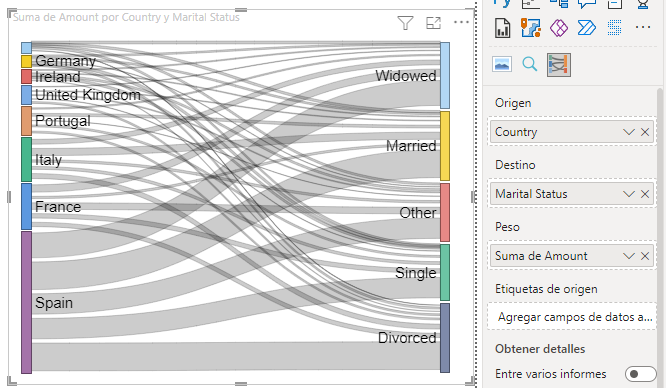Select the Other red destination node bar

445,212
